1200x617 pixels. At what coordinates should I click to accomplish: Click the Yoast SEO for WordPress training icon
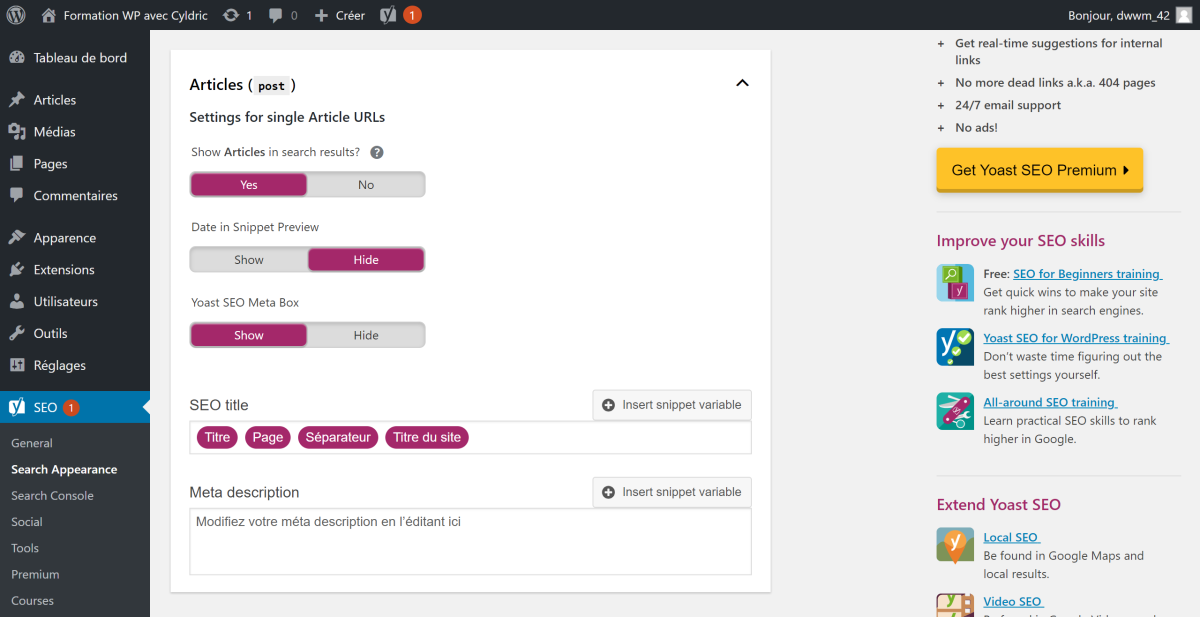(955, 347)
